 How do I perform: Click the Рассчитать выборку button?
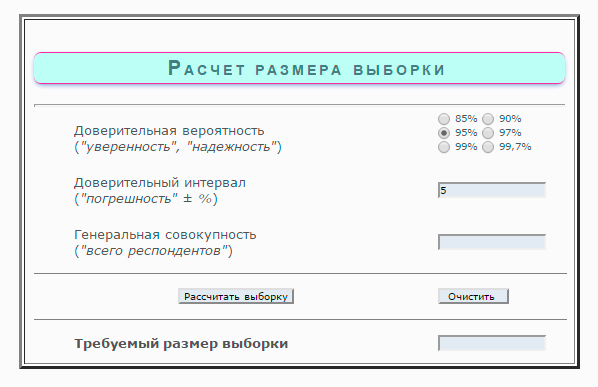[x=236, y=296]
